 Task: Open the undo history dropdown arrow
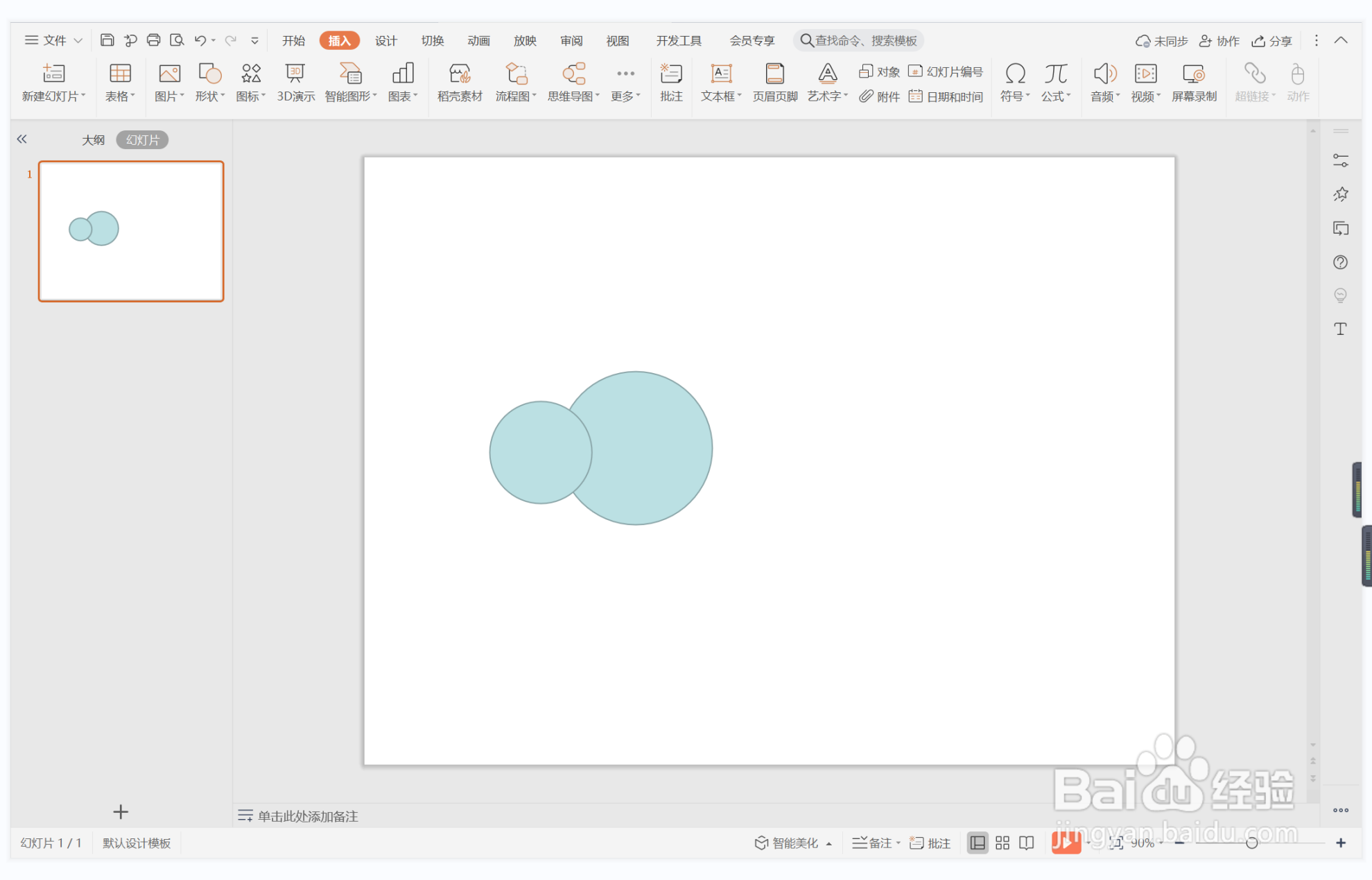pyautogui.click(x=213, y=40)
